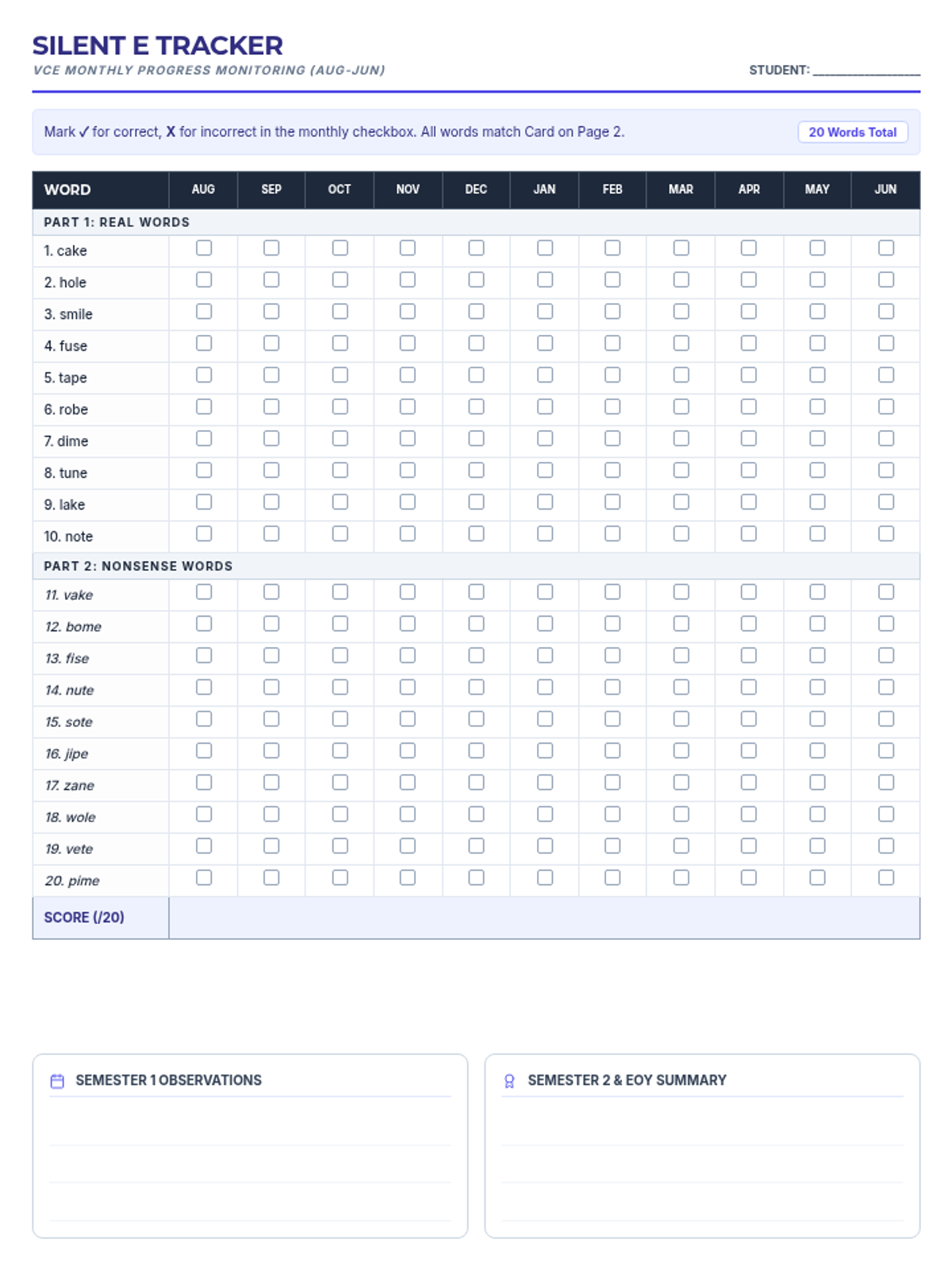
Task: Check the OCT box for vake
Action: [x=340, y=592]
